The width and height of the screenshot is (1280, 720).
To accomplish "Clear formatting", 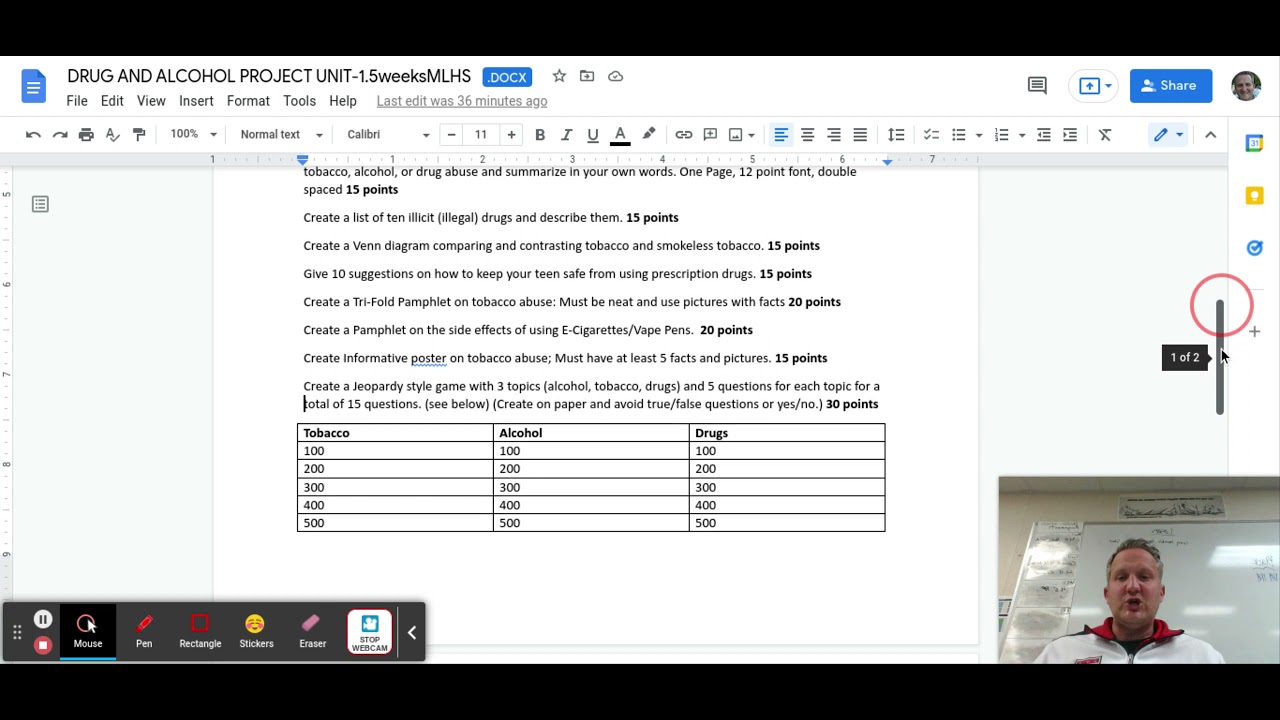I will pos(1105,135).
